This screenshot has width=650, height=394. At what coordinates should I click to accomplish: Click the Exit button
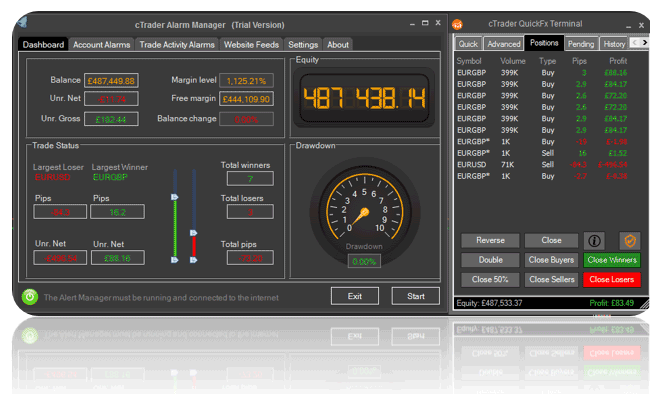355,296
